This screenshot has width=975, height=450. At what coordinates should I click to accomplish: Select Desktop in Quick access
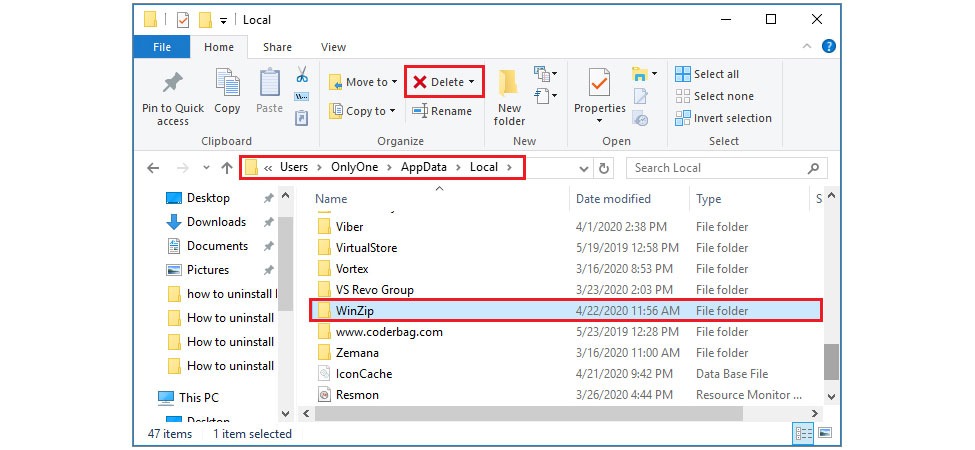tap(208, 198)
